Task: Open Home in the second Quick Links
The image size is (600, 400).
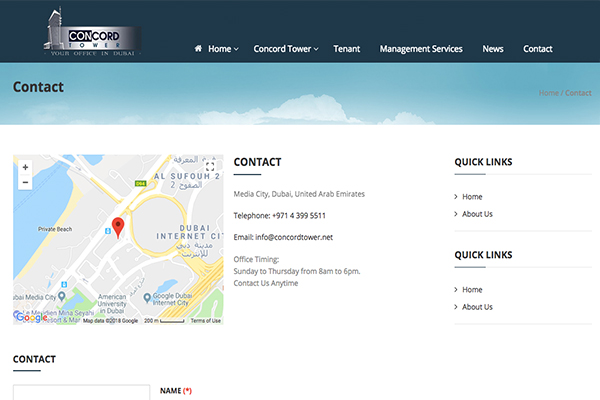Action: (472, 290)
